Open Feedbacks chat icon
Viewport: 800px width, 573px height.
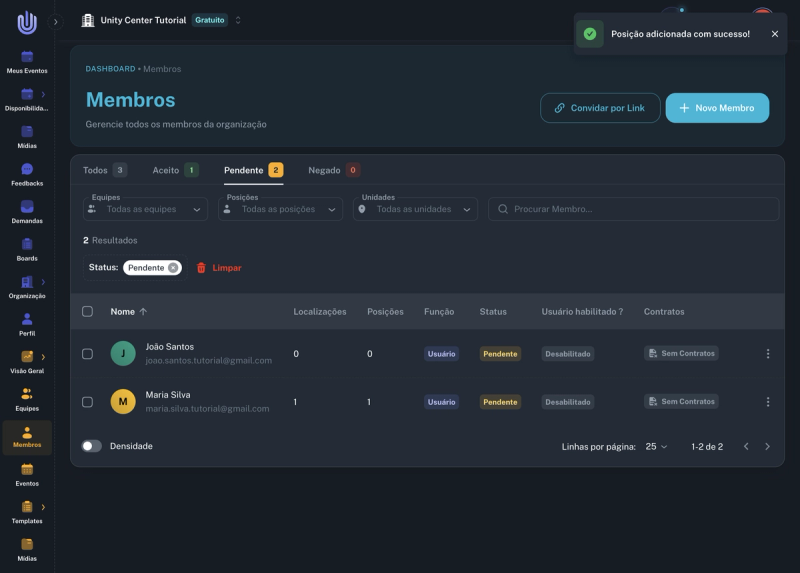27,169
